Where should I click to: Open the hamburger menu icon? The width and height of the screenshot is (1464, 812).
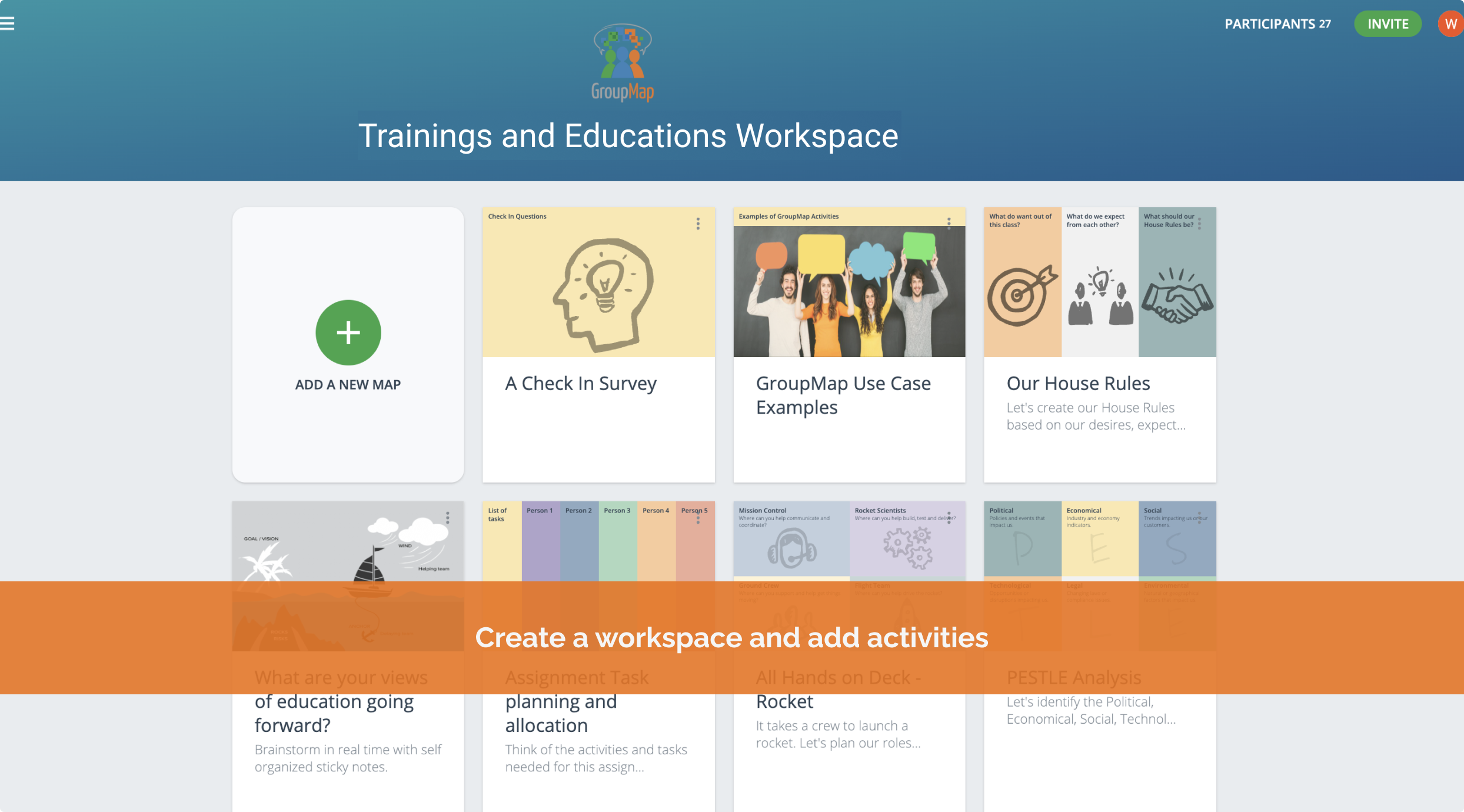[7, 24]
